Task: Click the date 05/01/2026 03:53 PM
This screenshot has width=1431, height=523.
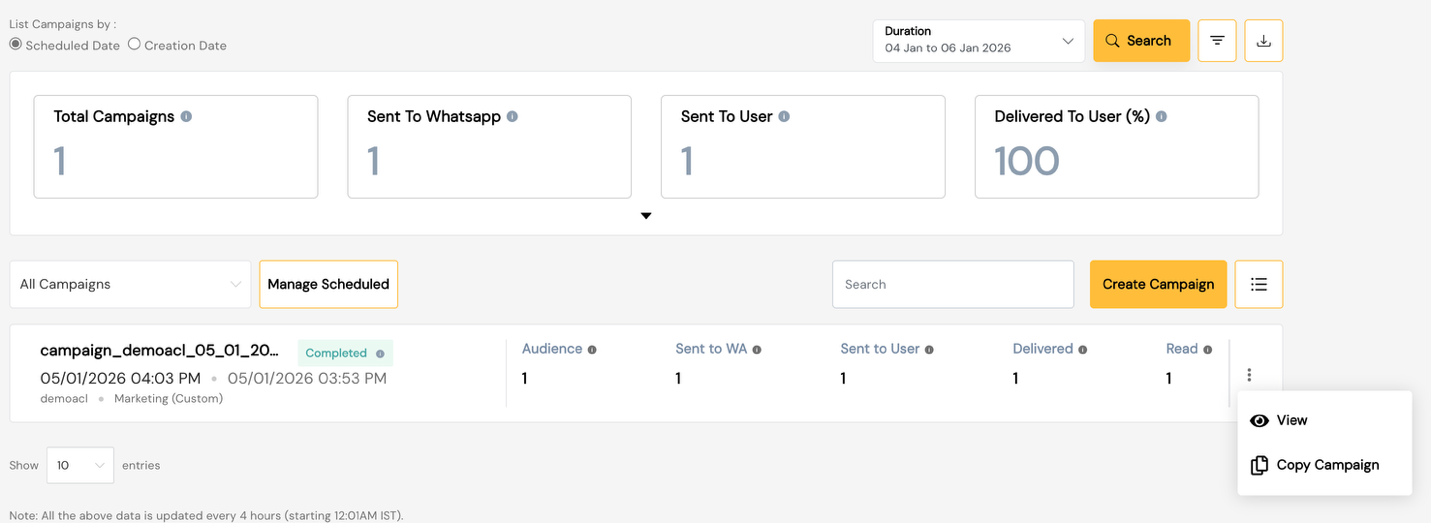Action: pos(307,378)
